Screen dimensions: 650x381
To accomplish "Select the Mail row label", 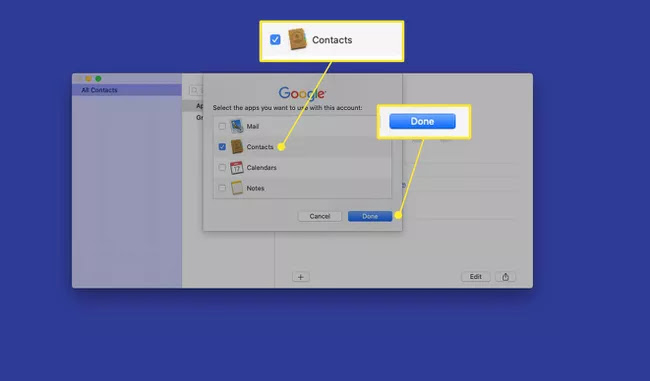I will tap(252, 126).
